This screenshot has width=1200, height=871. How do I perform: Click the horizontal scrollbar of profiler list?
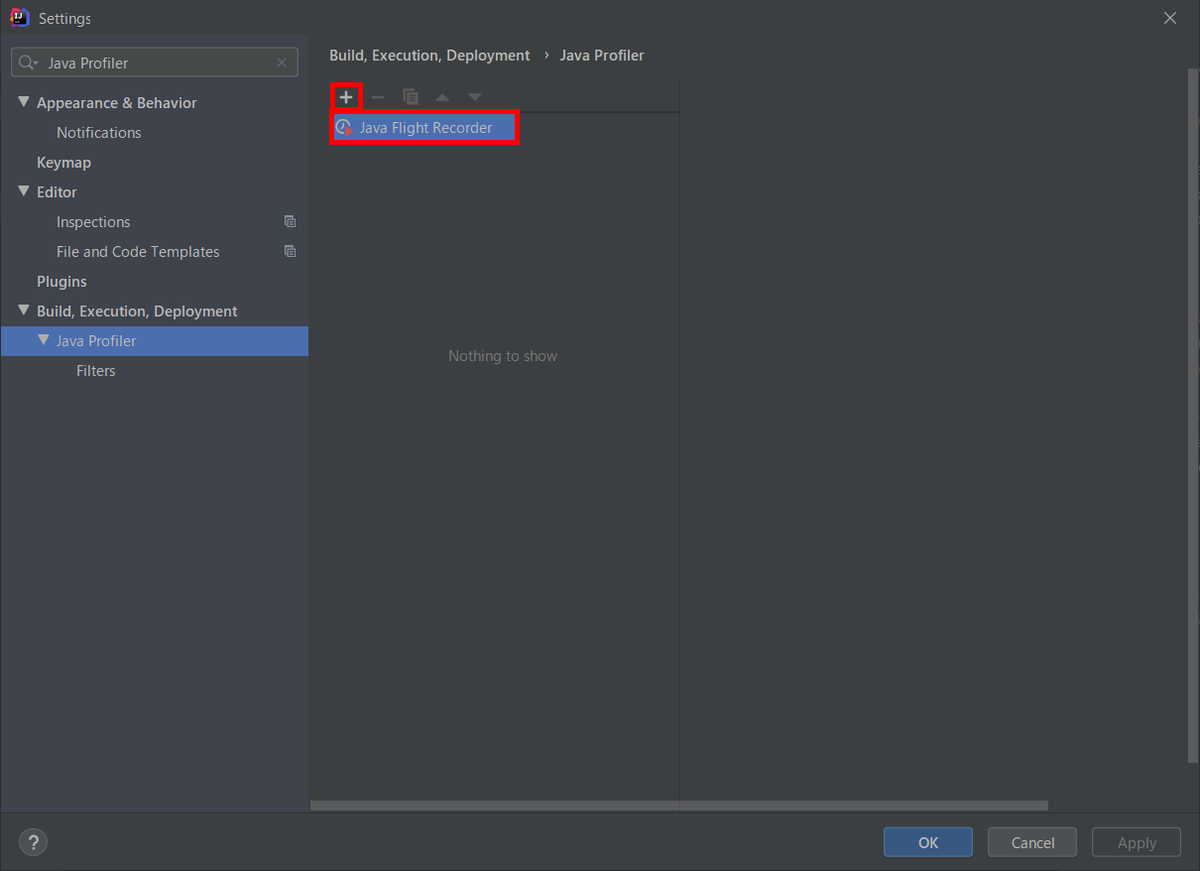click(679, 805)
